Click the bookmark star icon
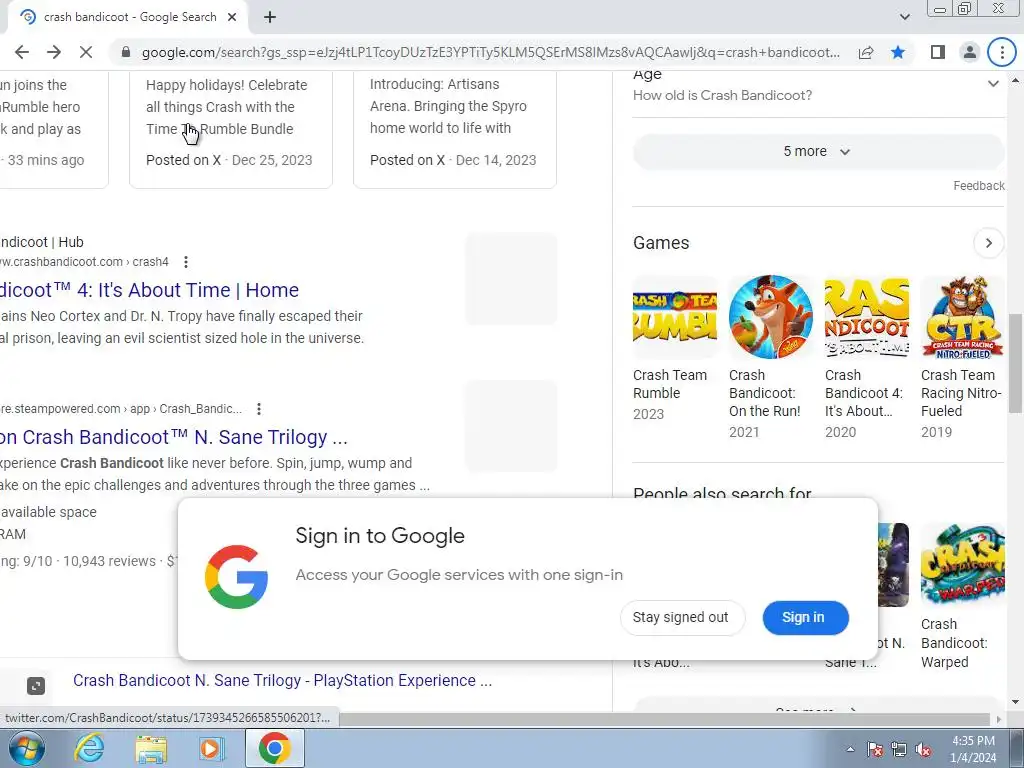This screenshot has height=768, width=1024. [x=898, y=52]
